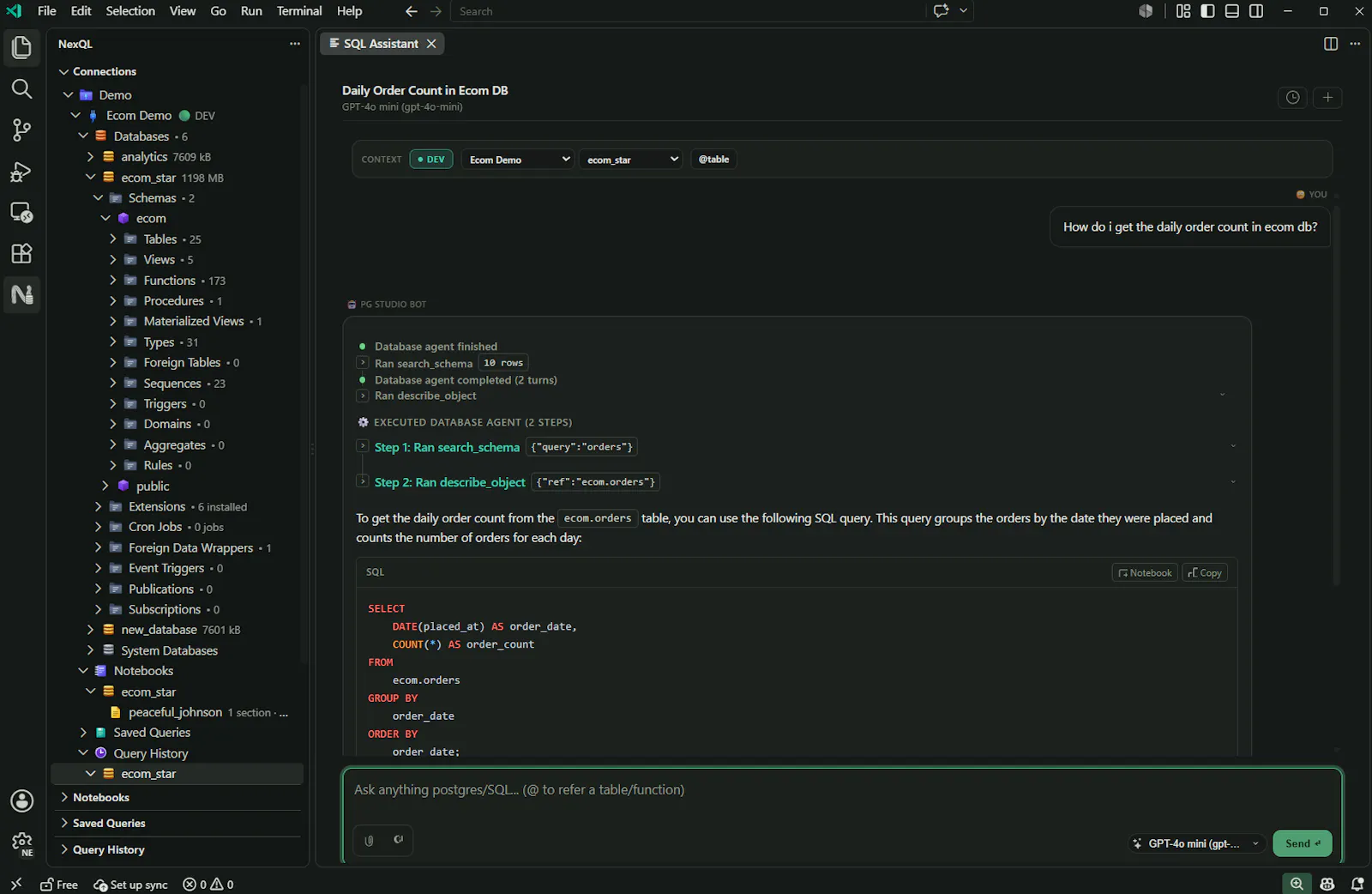Click the Copilot status icon

(x=1327, y=884)
